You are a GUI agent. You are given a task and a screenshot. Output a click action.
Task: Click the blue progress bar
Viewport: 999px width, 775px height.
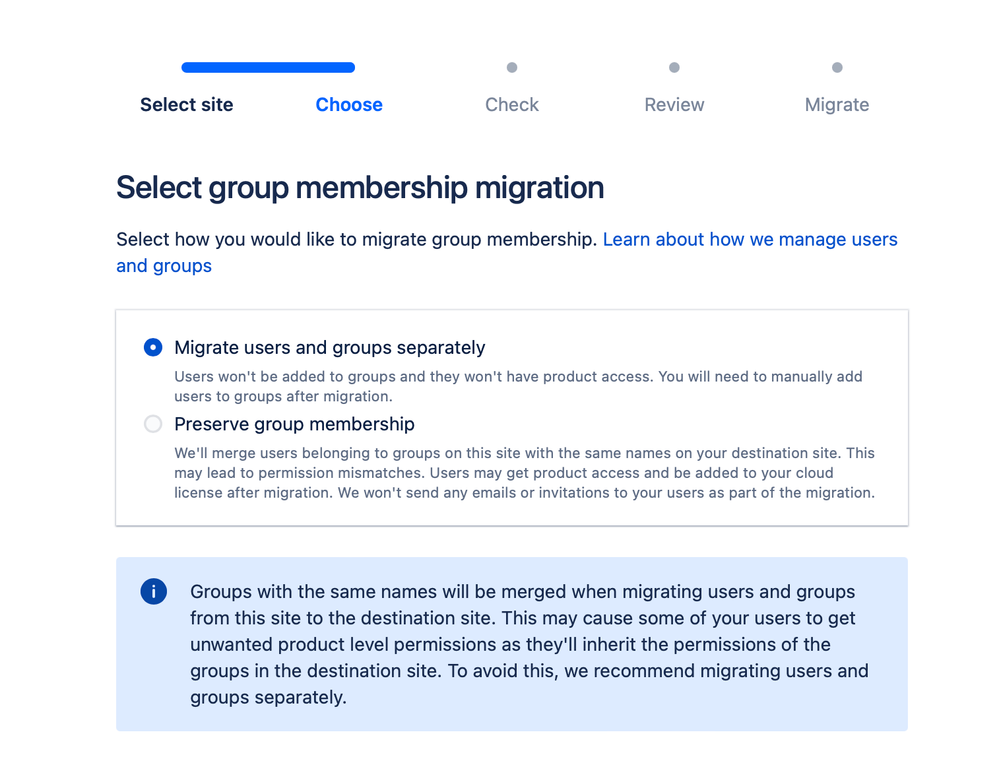tap(268, 68)
